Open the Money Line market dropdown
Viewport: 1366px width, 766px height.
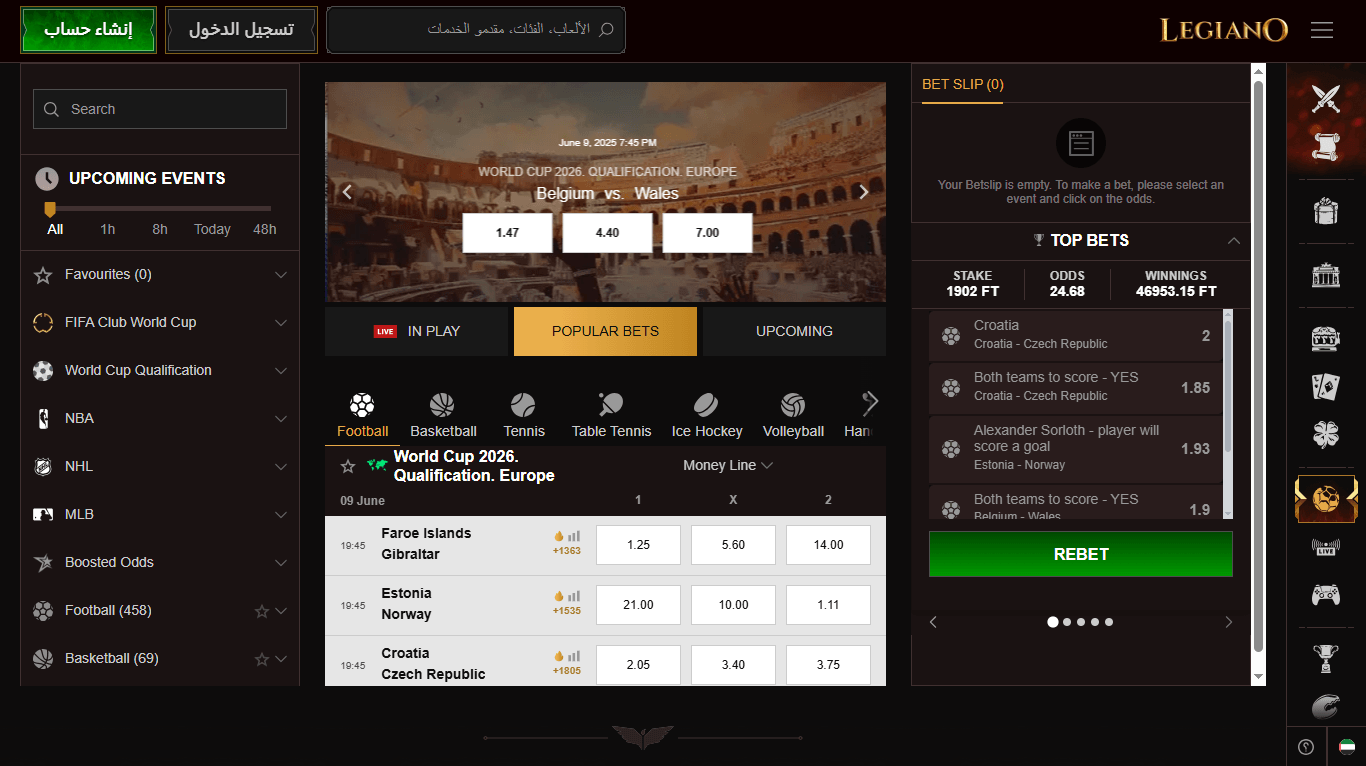pos(728,465)
